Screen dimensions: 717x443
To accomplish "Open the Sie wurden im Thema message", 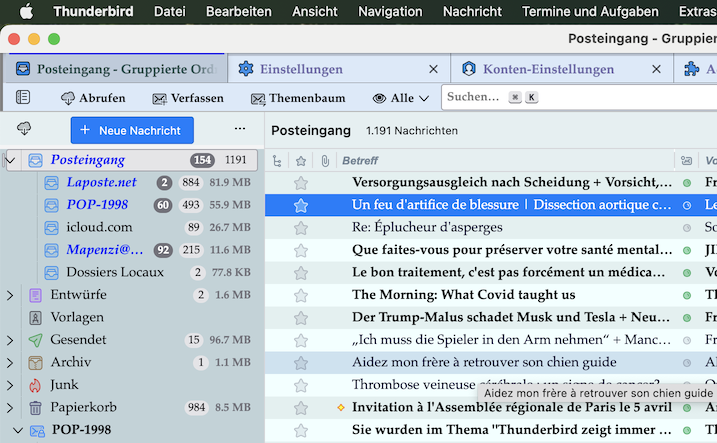I will (512, 430).
